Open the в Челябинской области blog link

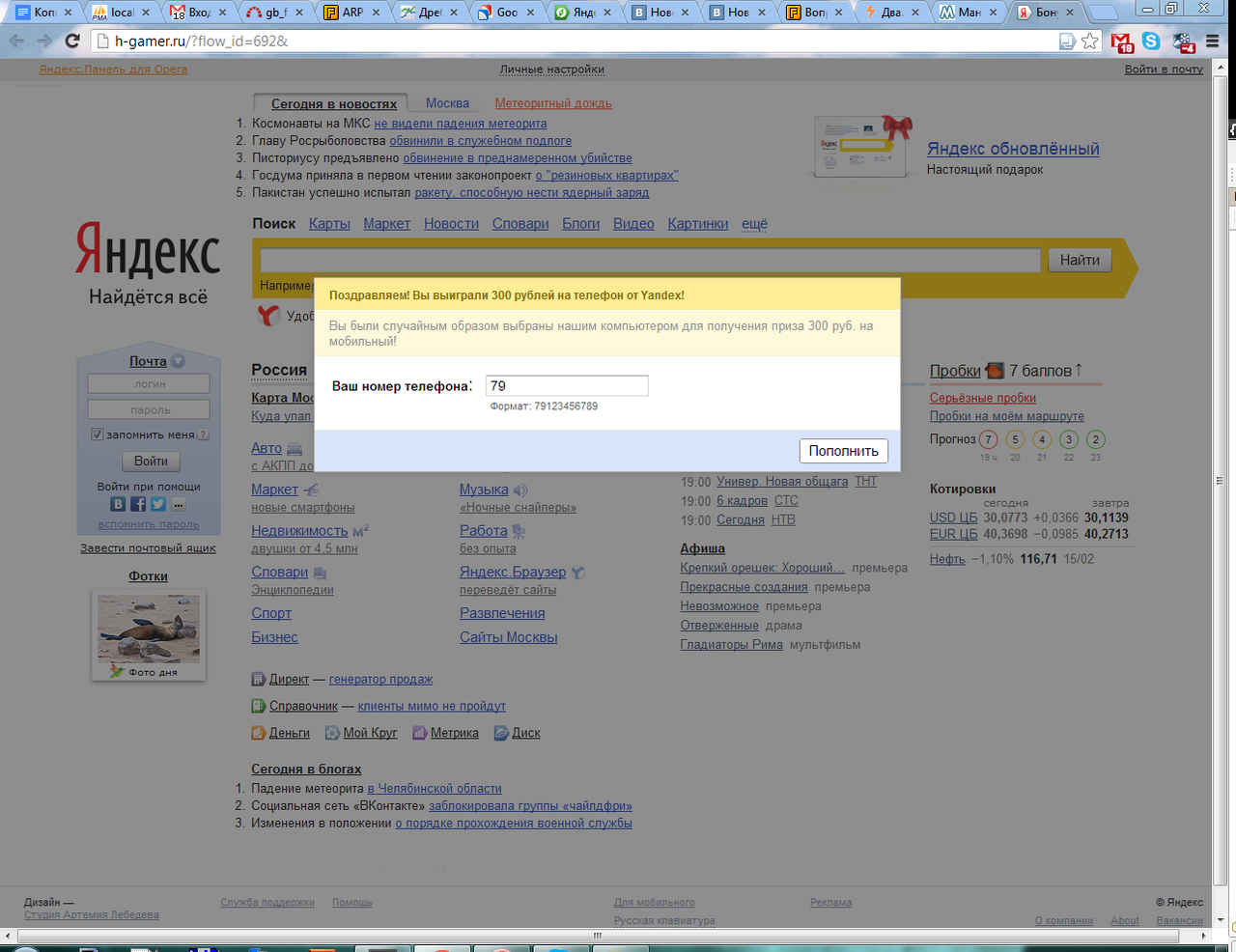(x=435, y=789)
